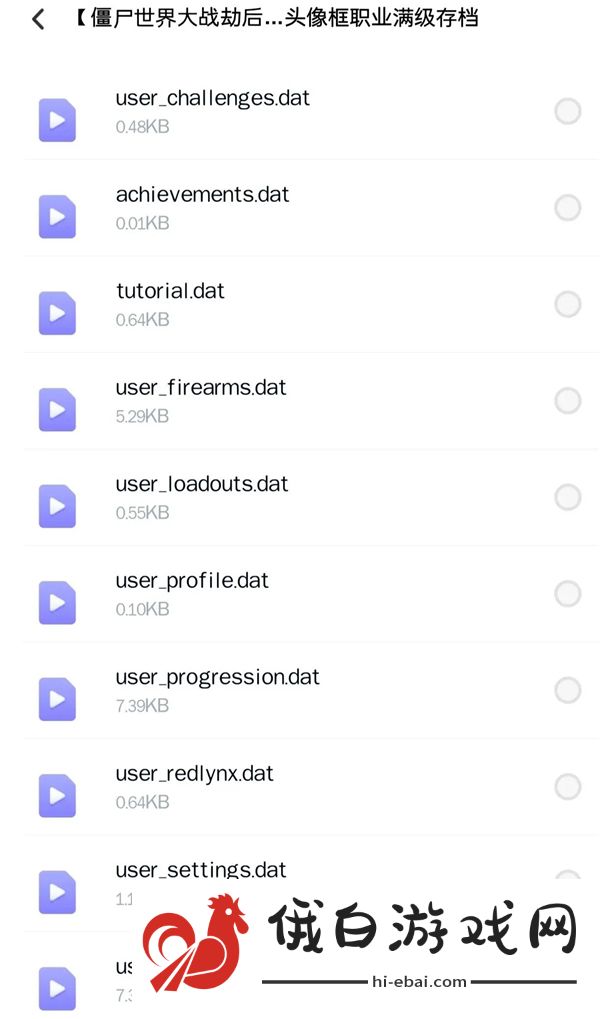Click file icon for user_redlynx.dat
600x1019 pixels.
coord(57,795)
